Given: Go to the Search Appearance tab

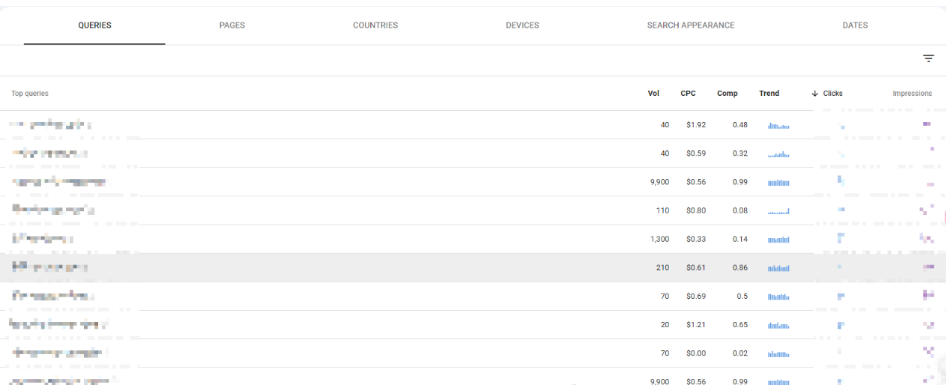Looking at the screenshot, I should (691, 25).
